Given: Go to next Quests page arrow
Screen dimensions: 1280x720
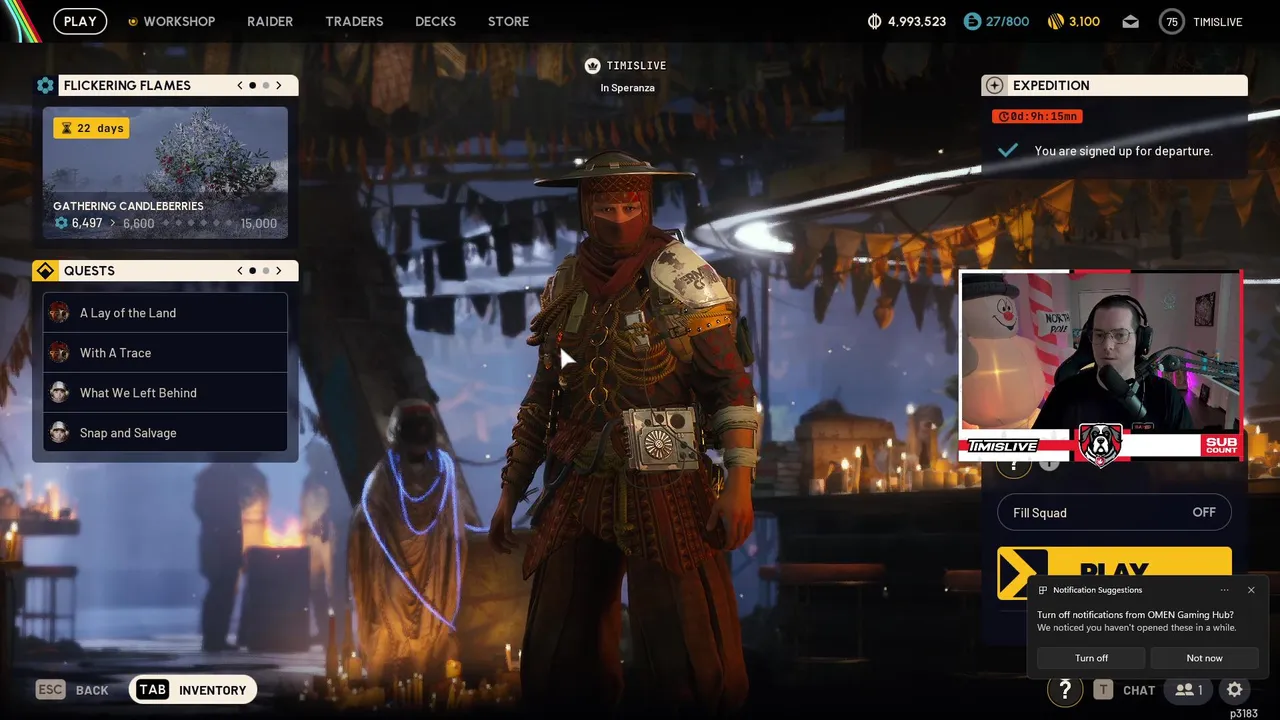Looking at the screenshot, I should [x=279, y=271].
